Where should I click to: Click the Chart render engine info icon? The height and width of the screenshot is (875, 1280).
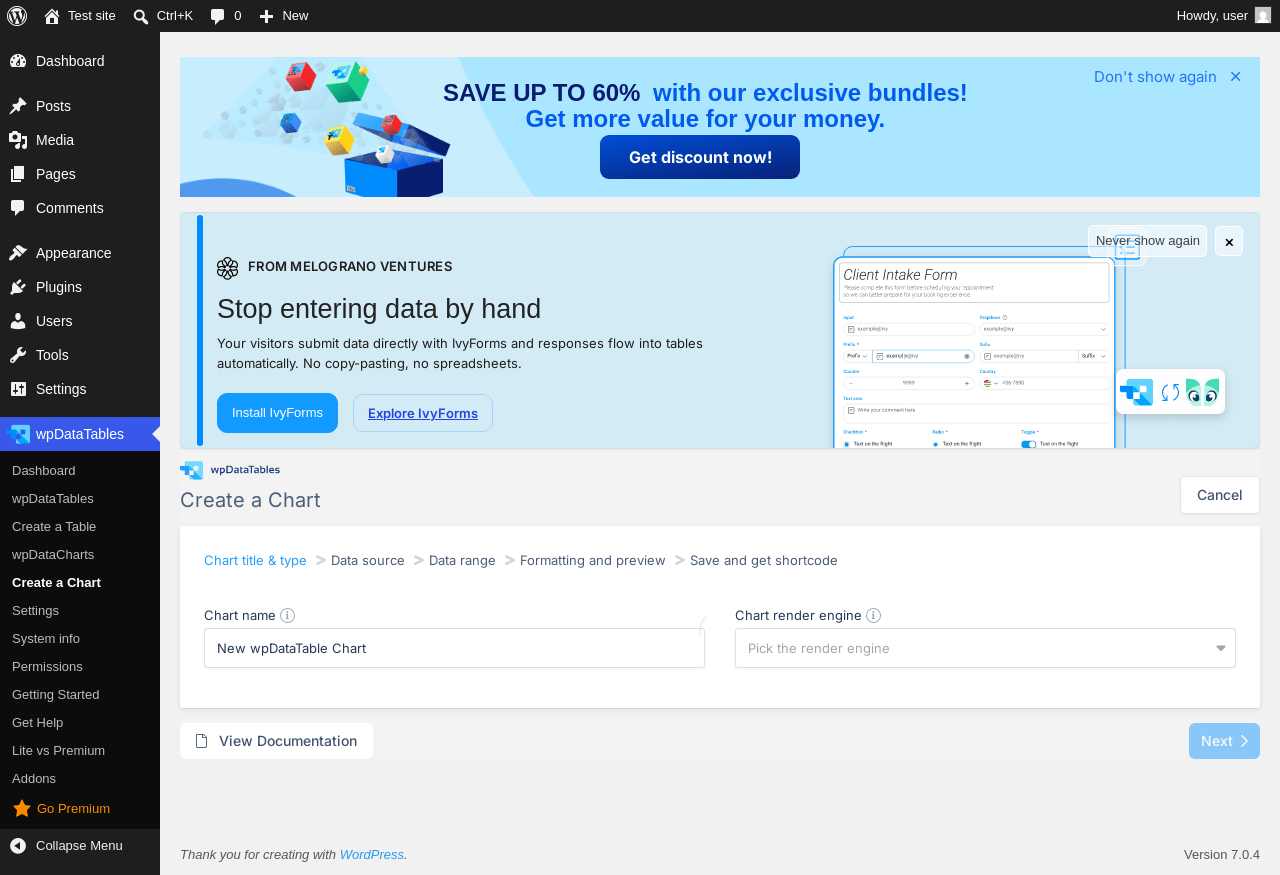[874, 615]
